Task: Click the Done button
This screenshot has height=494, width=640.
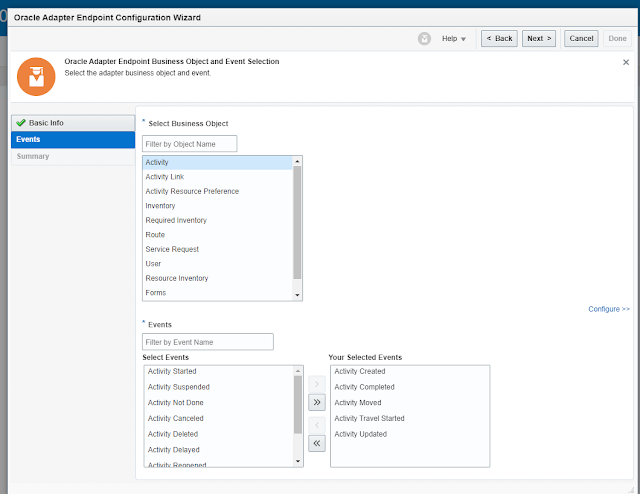Action: (x=617, y=38)
